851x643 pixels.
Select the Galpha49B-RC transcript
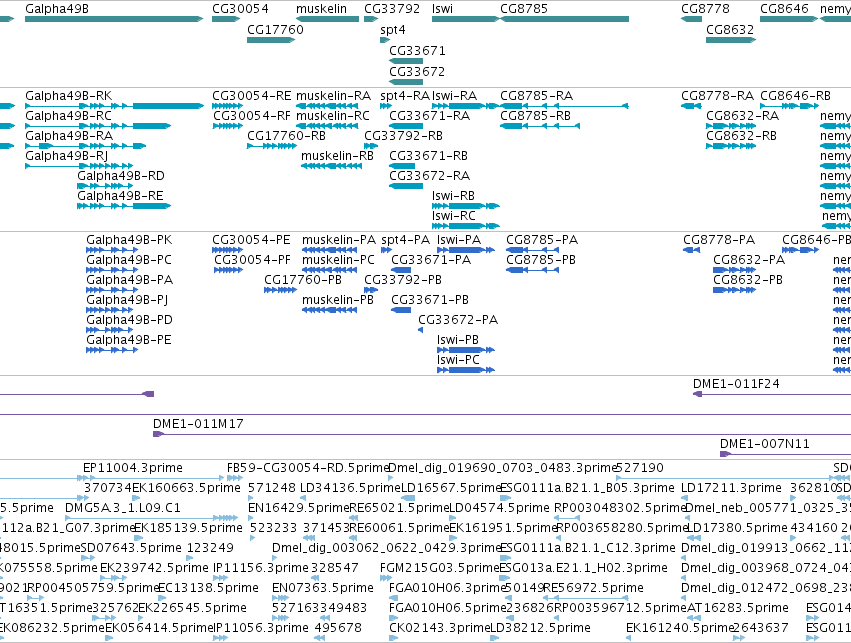pyautogui.click(x=98, y=126)
